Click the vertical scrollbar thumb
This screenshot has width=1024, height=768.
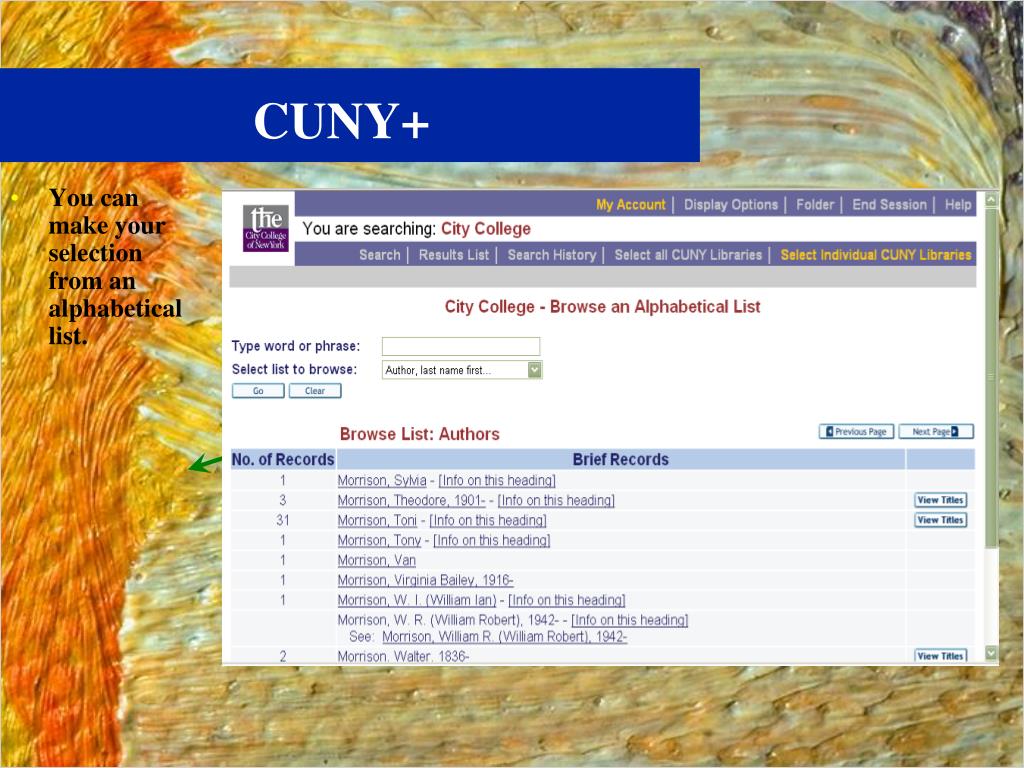tap(991, 377)
